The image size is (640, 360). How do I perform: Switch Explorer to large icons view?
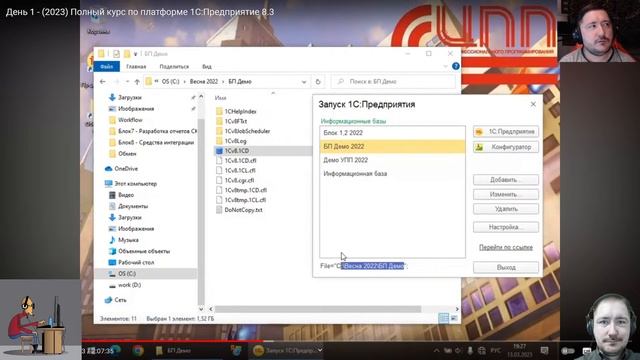click(x=454, y=318)
